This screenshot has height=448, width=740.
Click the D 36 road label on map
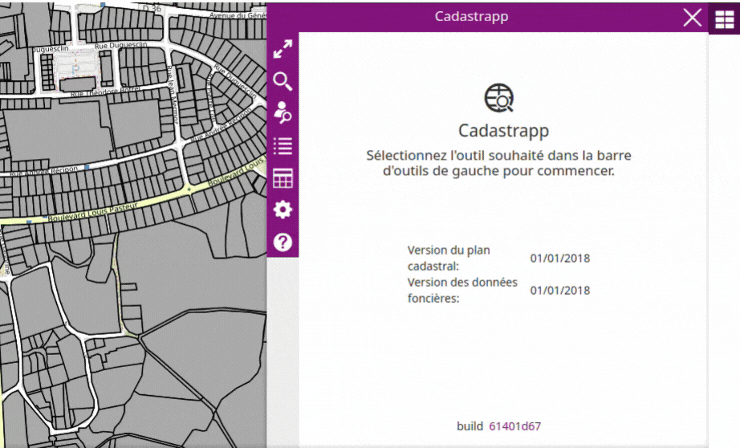point(152,8)
